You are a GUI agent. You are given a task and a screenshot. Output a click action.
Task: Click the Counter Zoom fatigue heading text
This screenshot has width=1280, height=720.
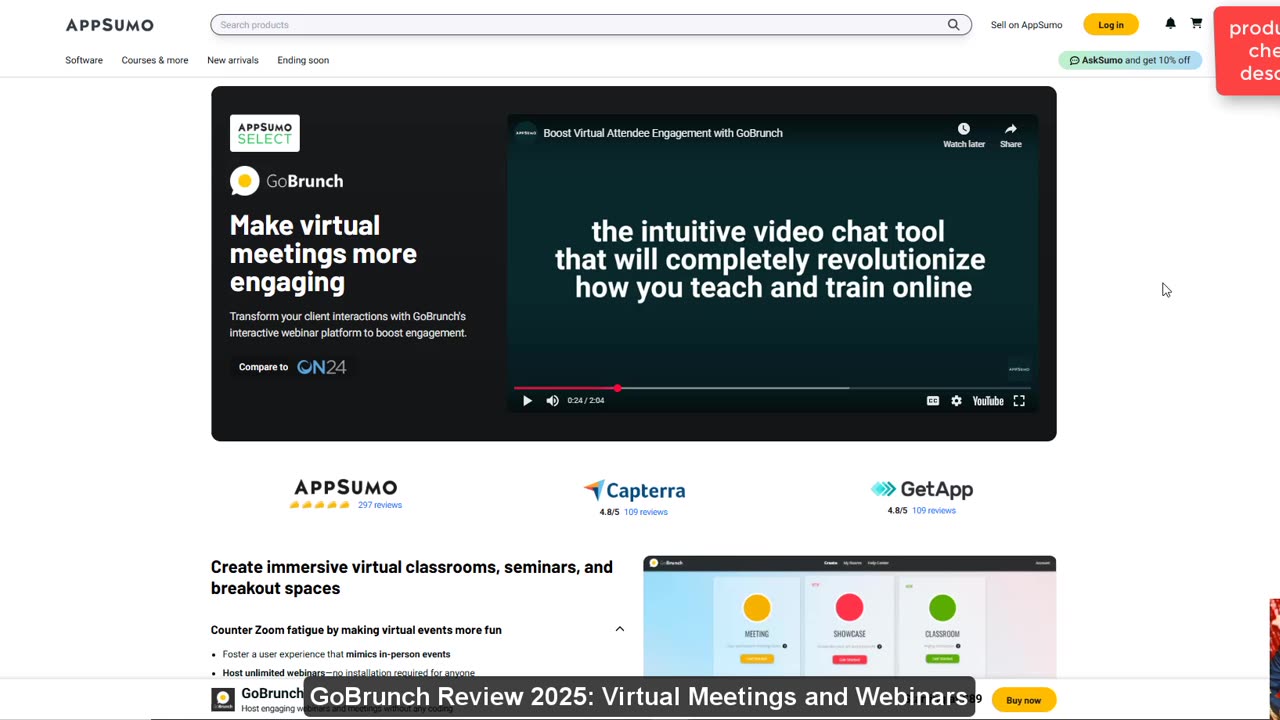[356, 630]
